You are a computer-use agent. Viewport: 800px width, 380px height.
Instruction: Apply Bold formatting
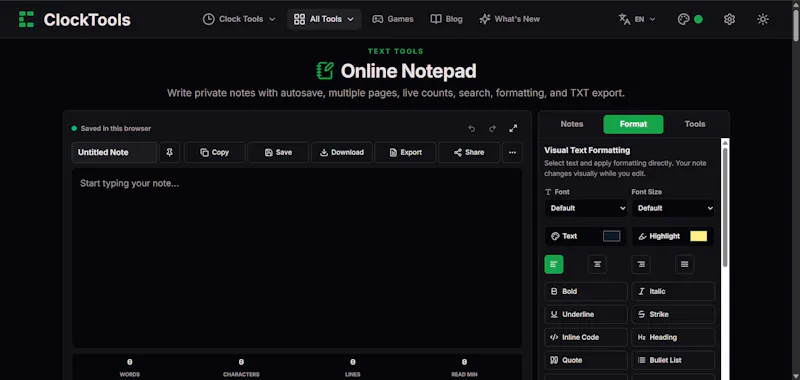[x=586, y=291]
